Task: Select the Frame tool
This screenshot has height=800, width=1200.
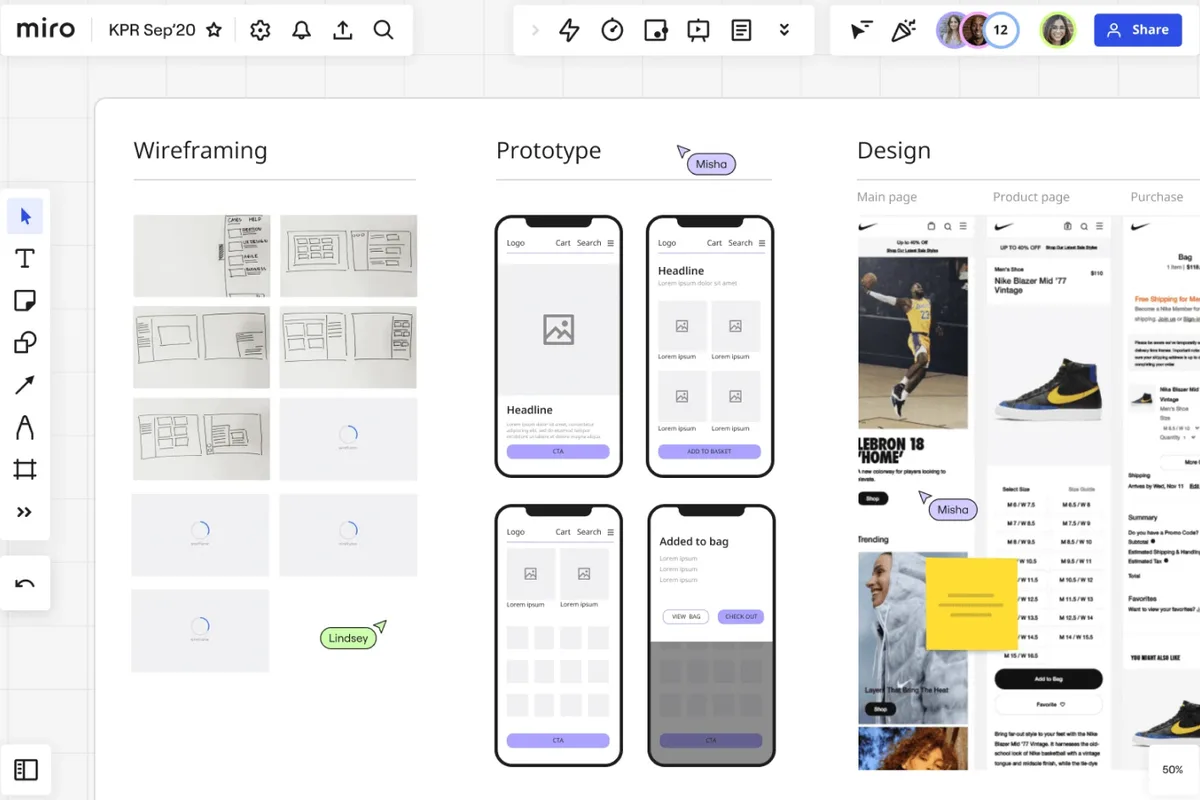Action: click(25, 469)
